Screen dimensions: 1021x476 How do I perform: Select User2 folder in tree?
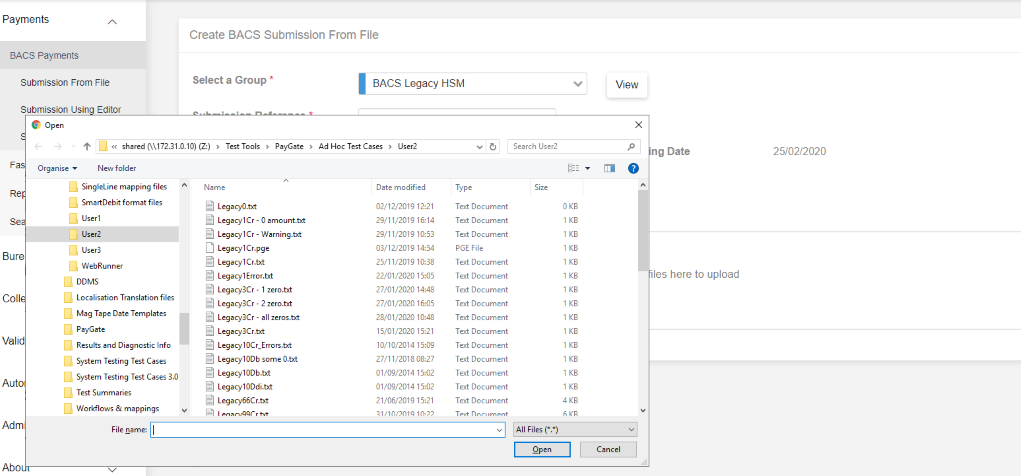point(91,234)
